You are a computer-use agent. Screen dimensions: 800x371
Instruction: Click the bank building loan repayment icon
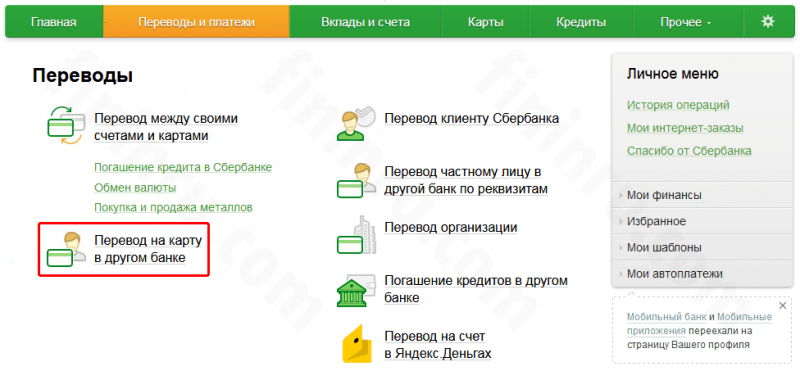click(356, 290)
